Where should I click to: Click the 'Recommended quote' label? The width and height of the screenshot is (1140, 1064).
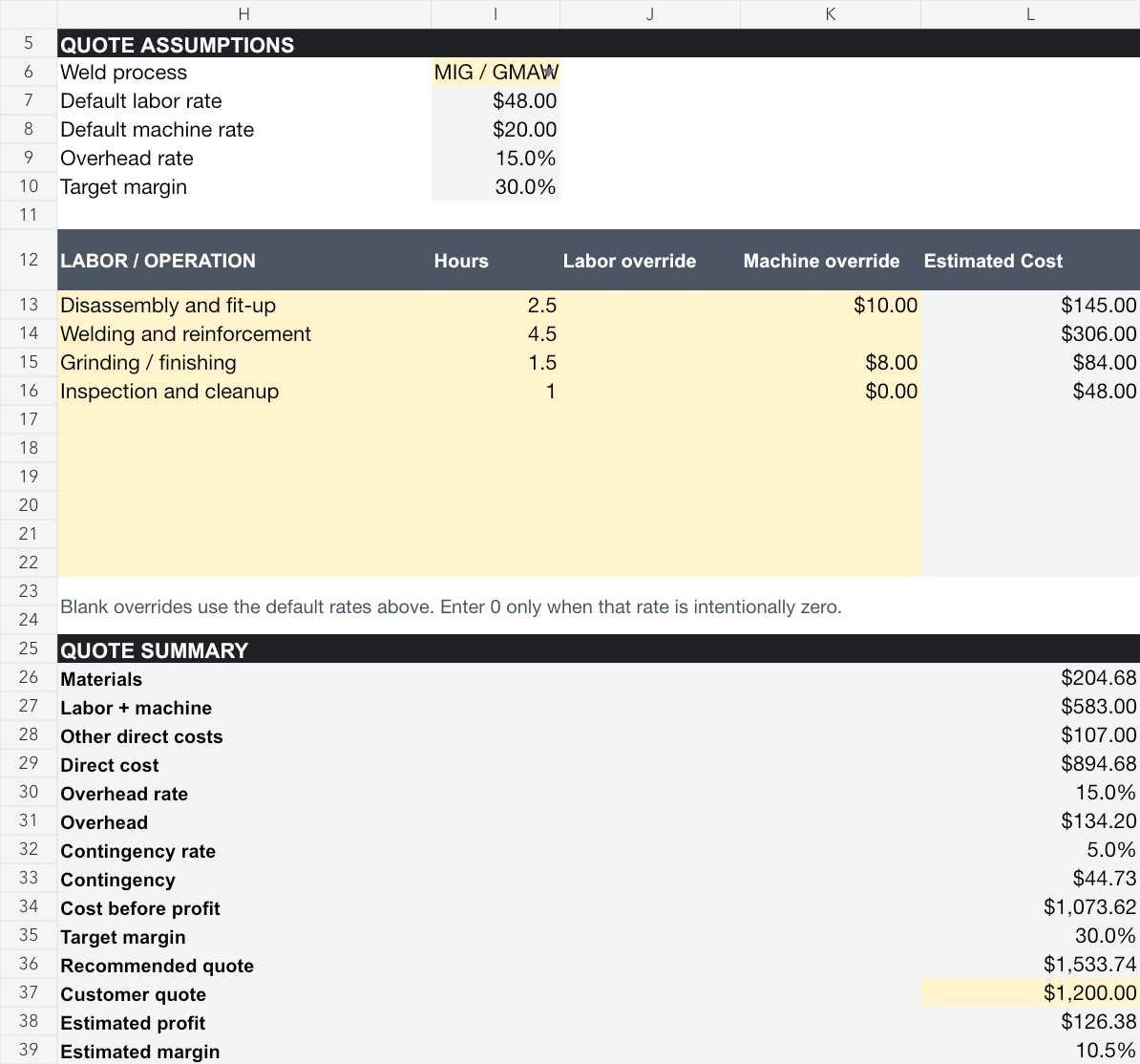(157, 966)
